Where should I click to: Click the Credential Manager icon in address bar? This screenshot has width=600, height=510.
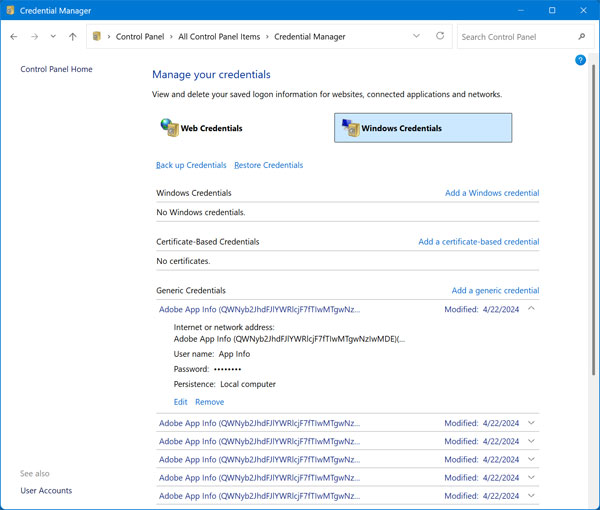(97, 36)
